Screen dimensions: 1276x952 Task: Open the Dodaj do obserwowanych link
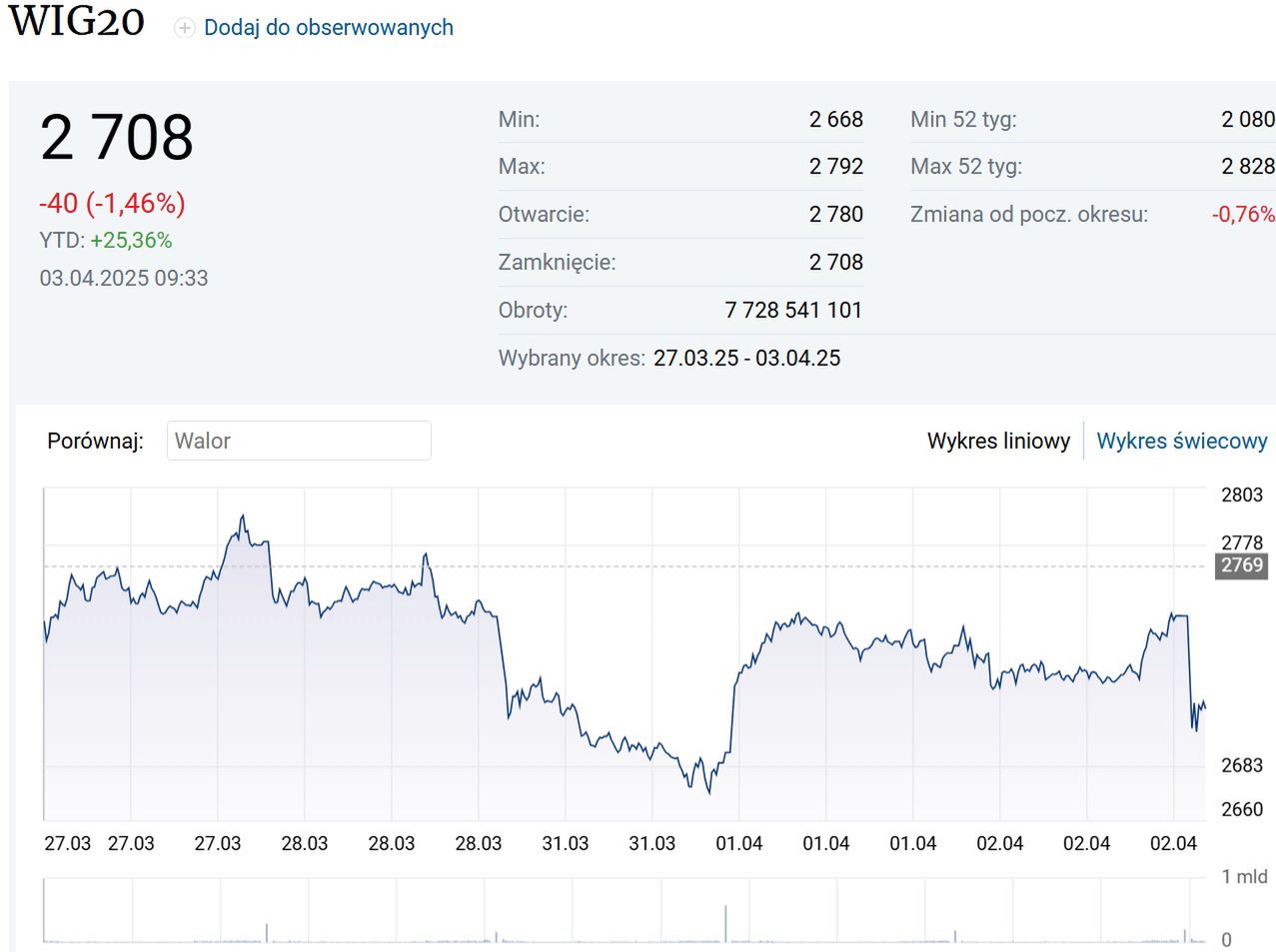(x=328, y=28)
